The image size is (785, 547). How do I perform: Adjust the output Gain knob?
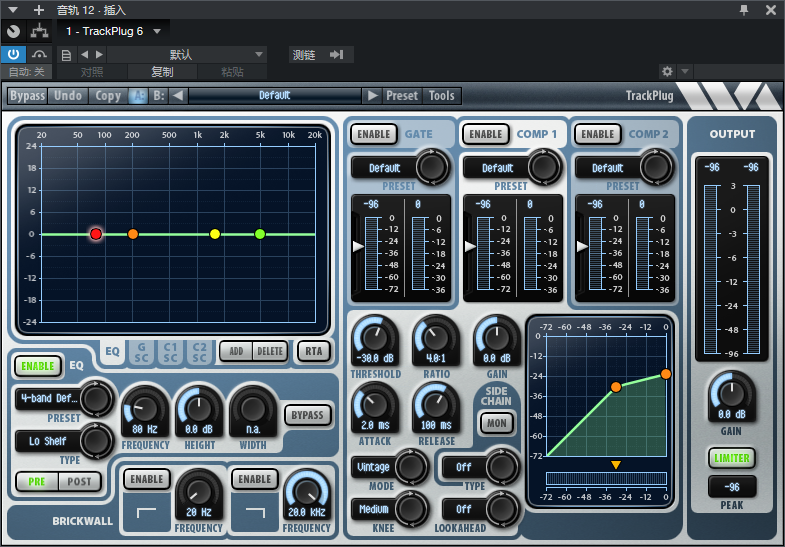pyautogui.click(x=731, y=394)
